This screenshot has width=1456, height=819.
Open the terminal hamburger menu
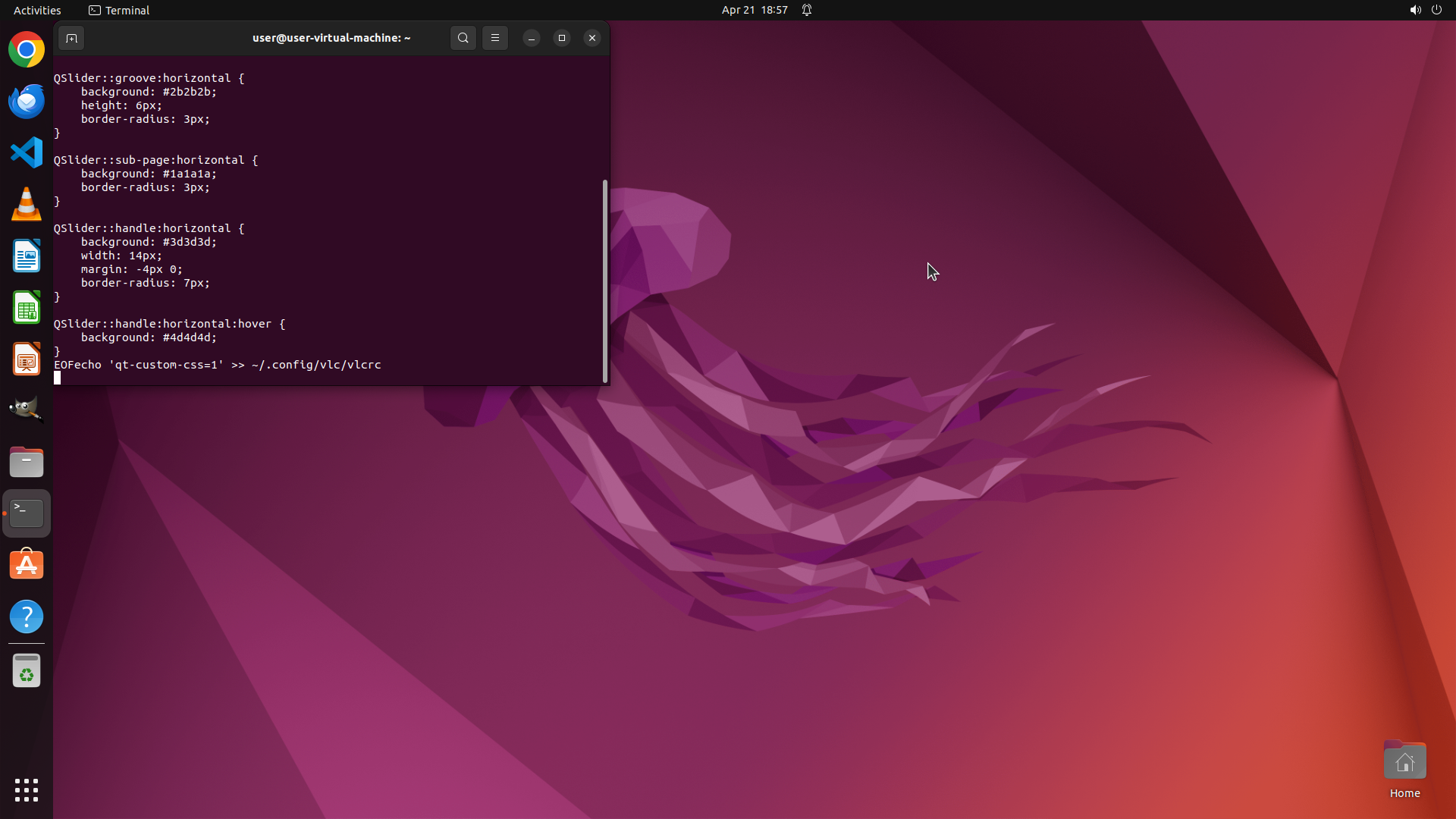[495, 38]
